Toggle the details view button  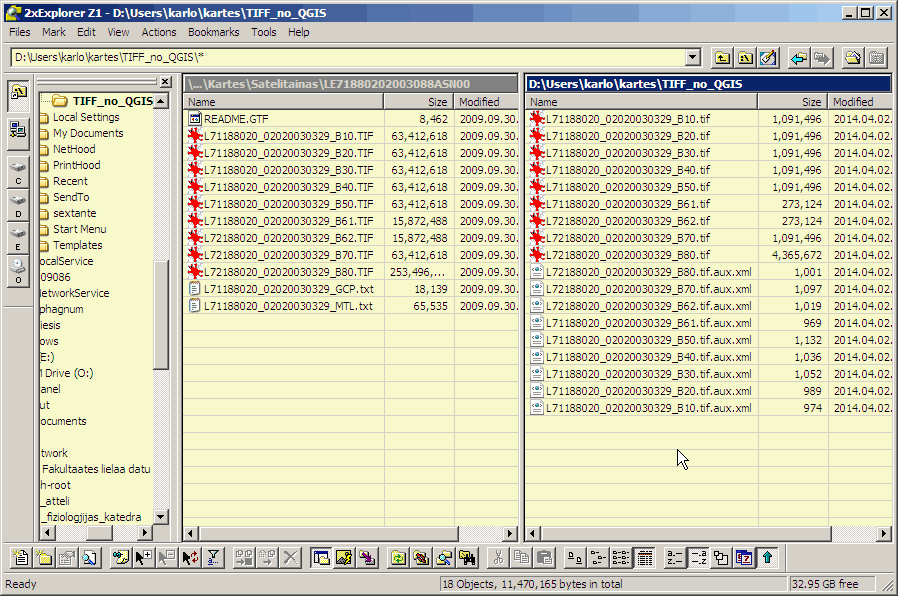(644, 558)
